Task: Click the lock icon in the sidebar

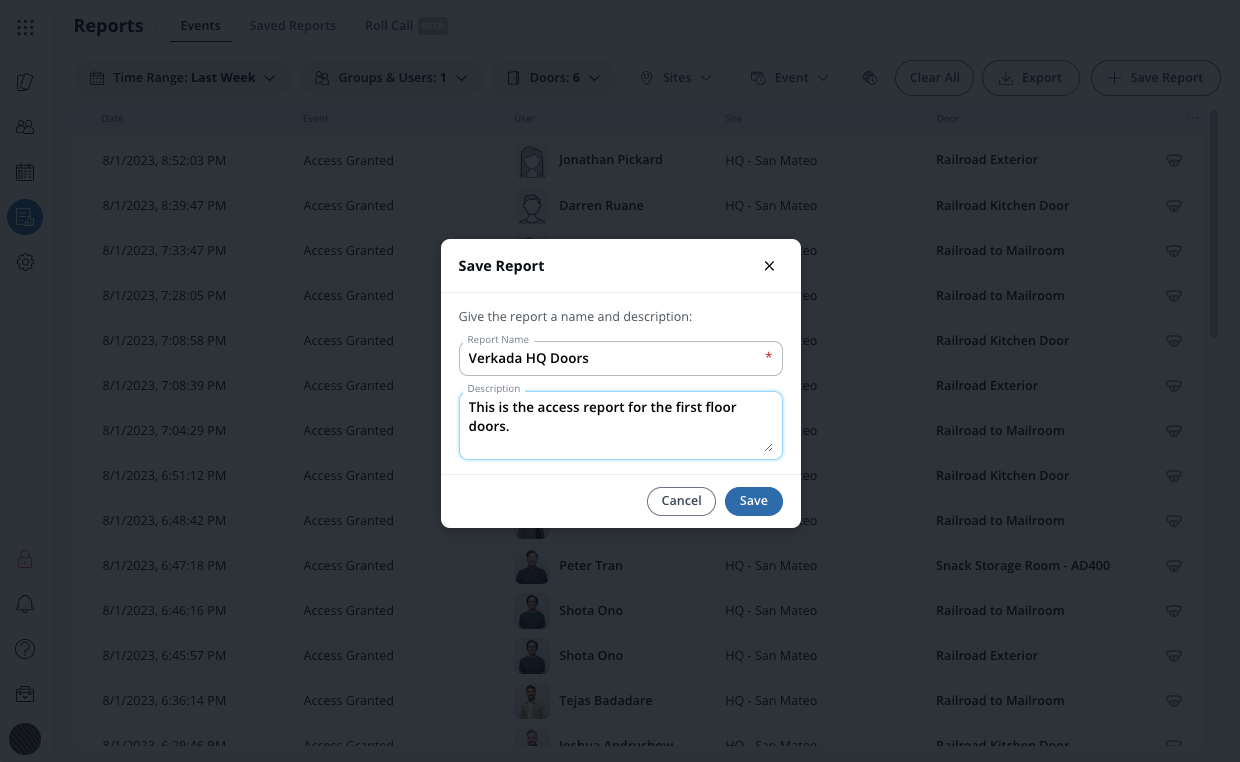Action: click(x=25, y=559)
